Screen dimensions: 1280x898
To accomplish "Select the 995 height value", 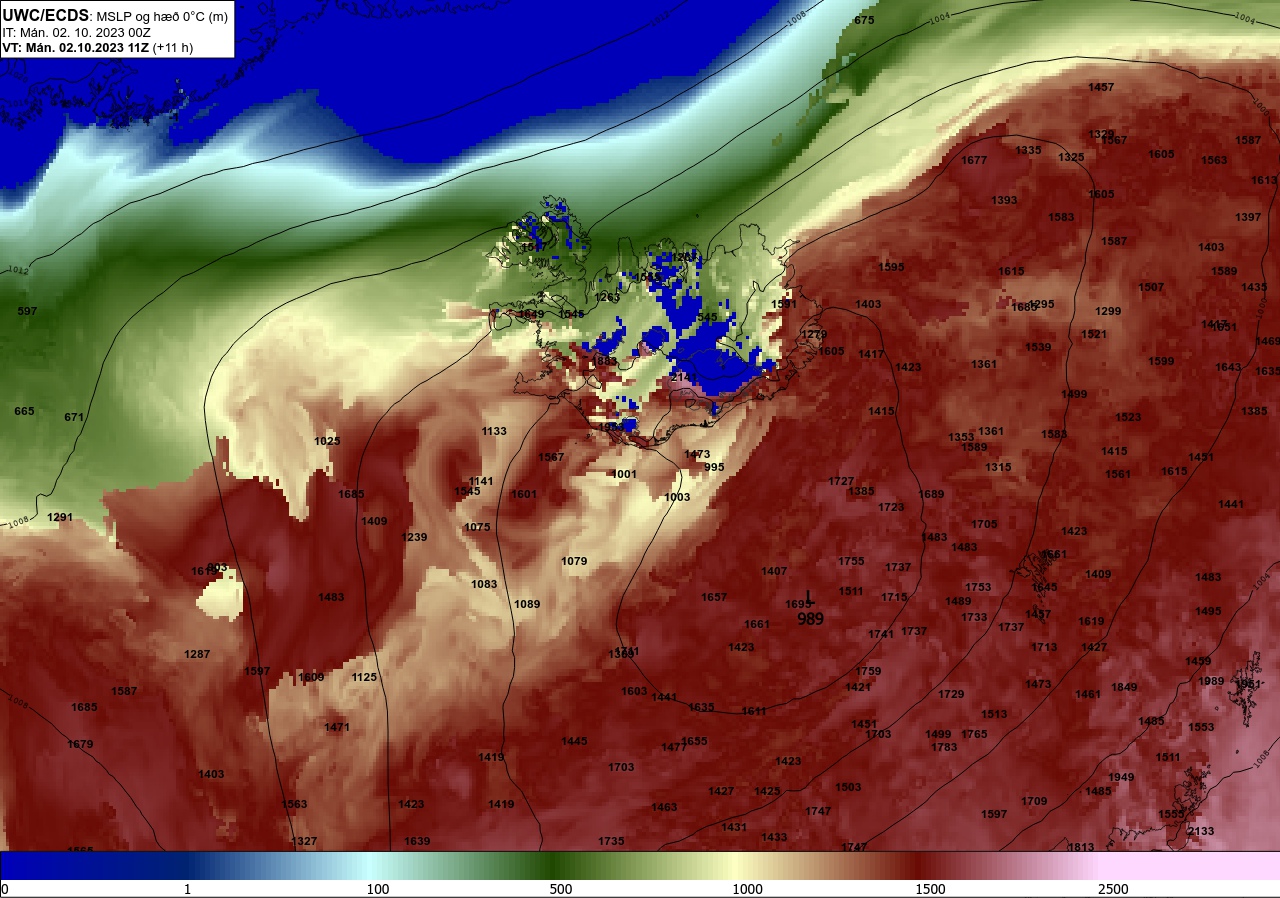I will [x=714, y=467].
